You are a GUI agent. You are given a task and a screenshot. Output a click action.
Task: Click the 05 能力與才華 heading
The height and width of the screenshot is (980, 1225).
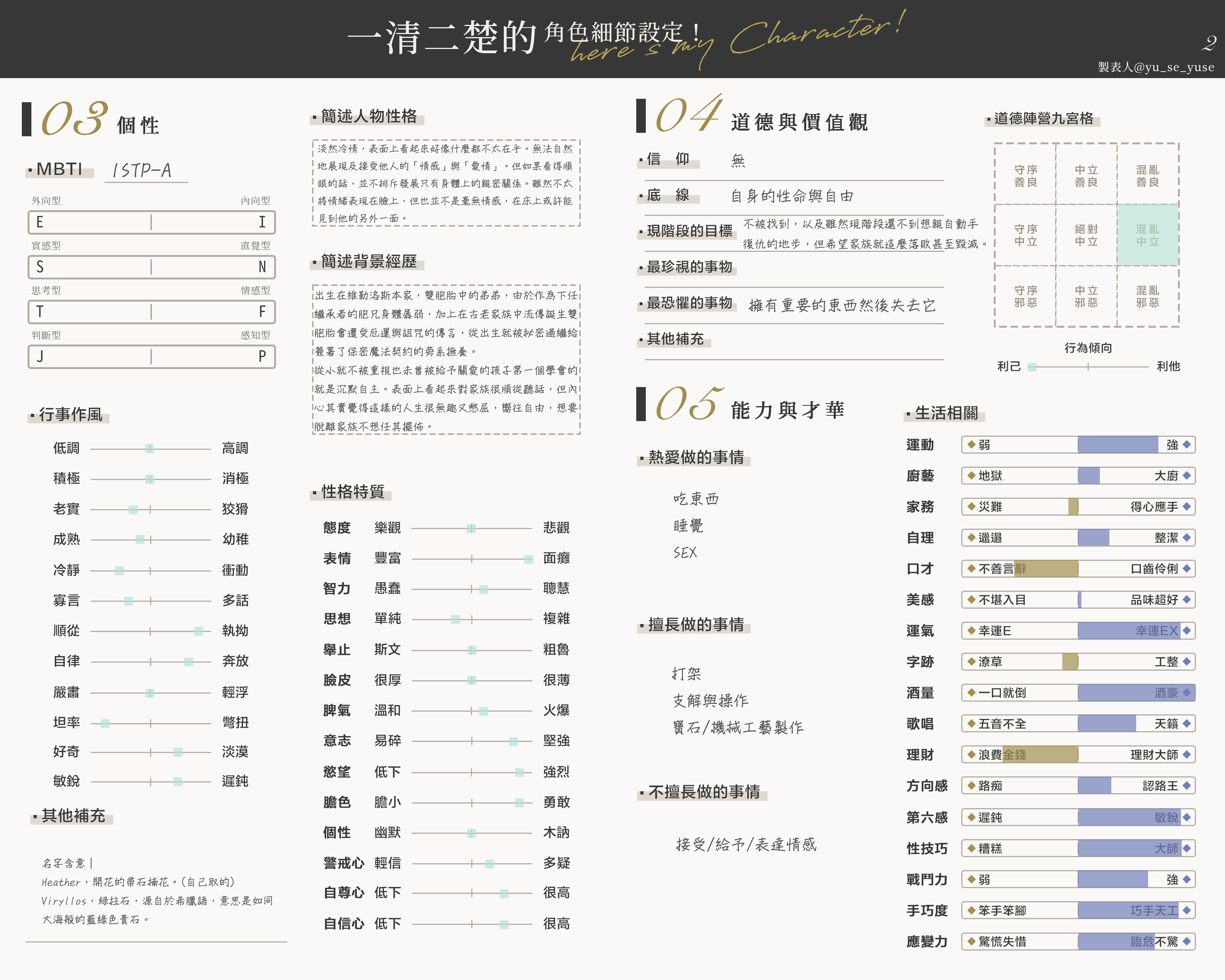click(x=741, y=404)
